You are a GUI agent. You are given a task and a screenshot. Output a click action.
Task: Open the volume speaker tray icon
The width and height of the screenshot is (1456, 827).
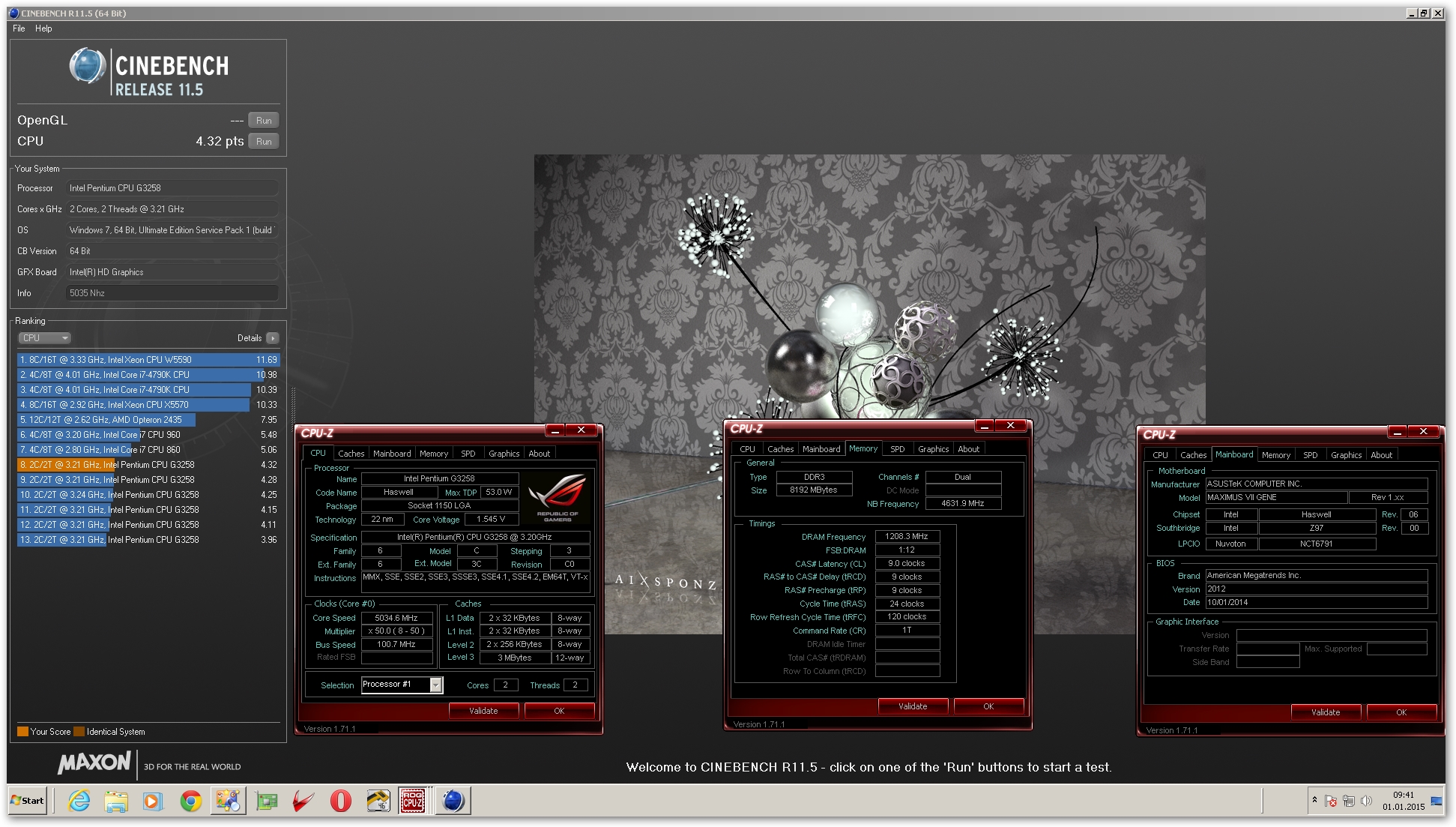pos(1366,801)
